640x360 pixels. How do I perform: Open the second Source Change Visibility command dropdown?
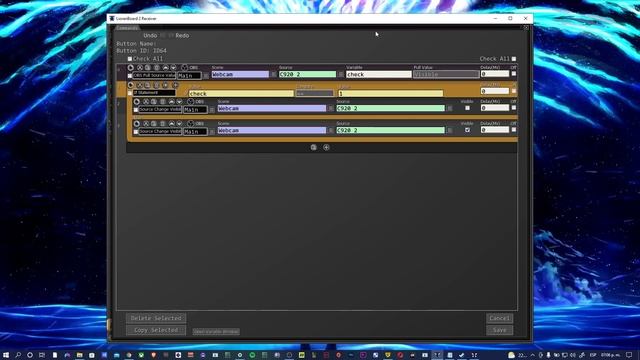pyautogui.click(x=160, y=131)
